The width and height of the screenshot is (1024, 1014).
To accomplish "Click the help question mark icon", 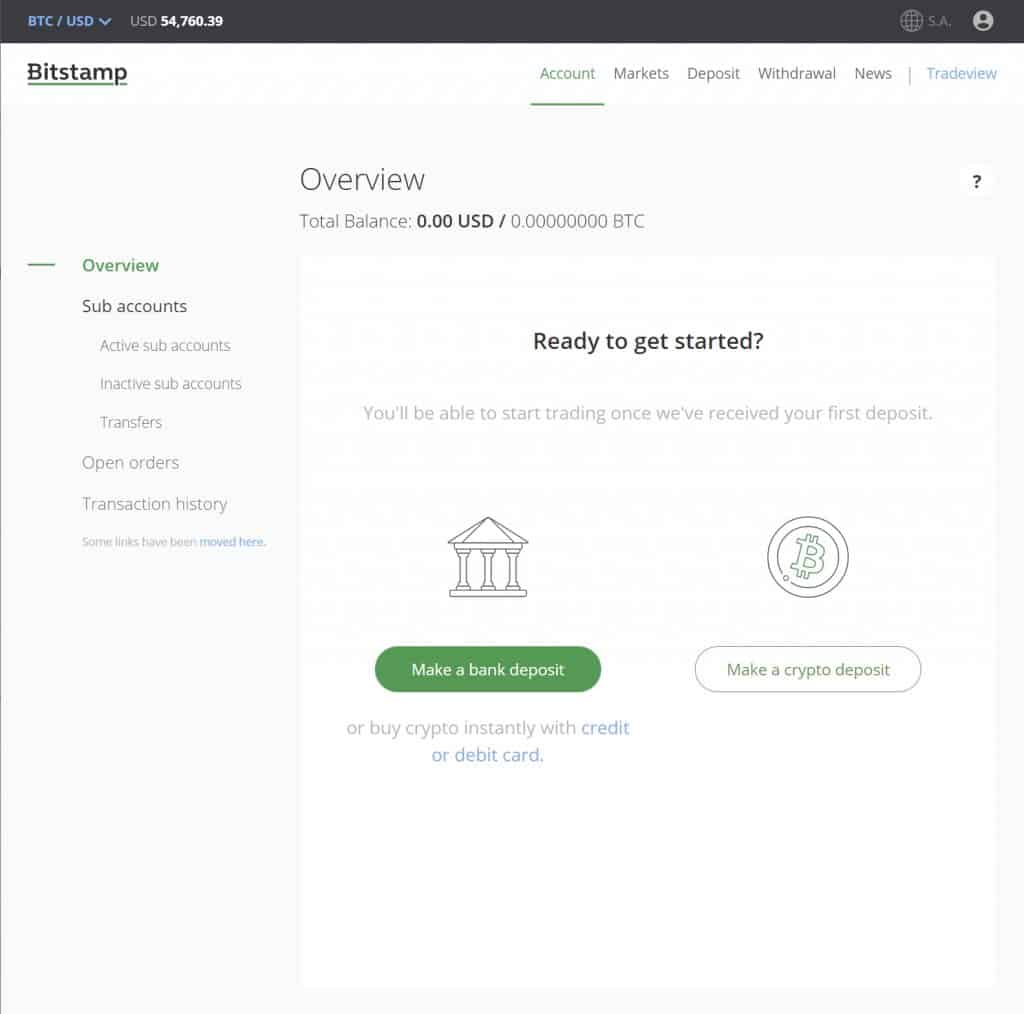I will [977, 181].
